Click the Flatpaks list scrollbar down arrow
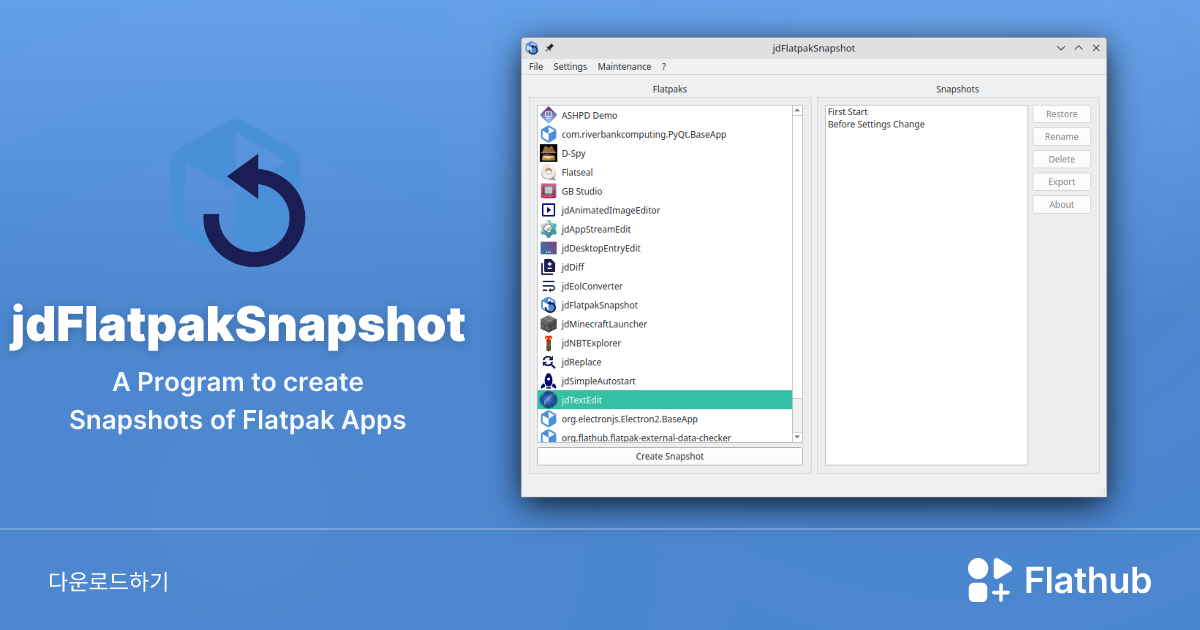The height and width of the screenshot is (630, 1200). [x=797, y=437]
